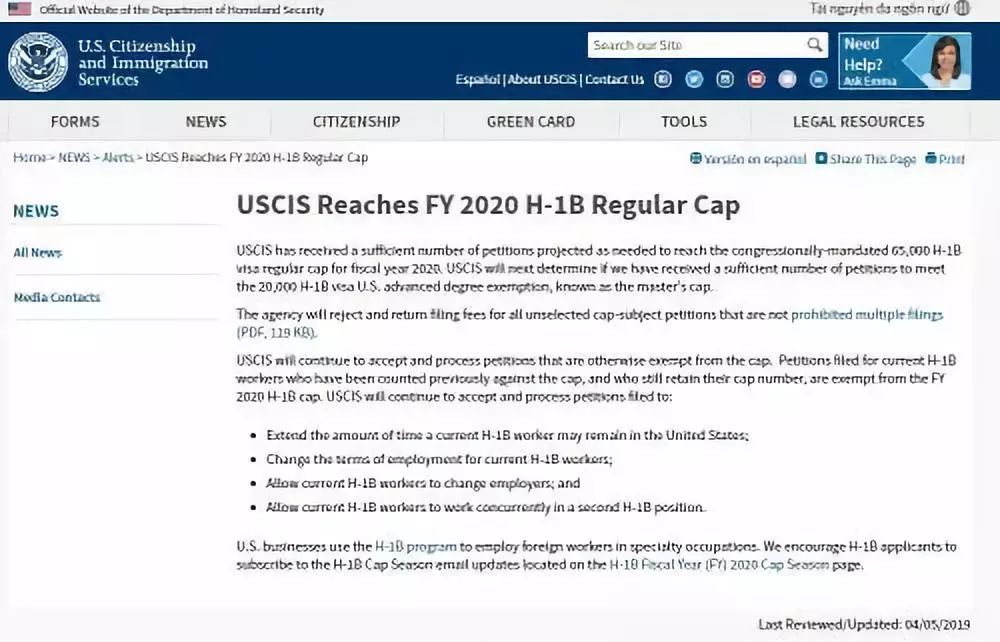Screen dimensions: 1000x642
Task: Click U.S. Citizenship and Immigration Services title
Action: click(x=143, y=62)
